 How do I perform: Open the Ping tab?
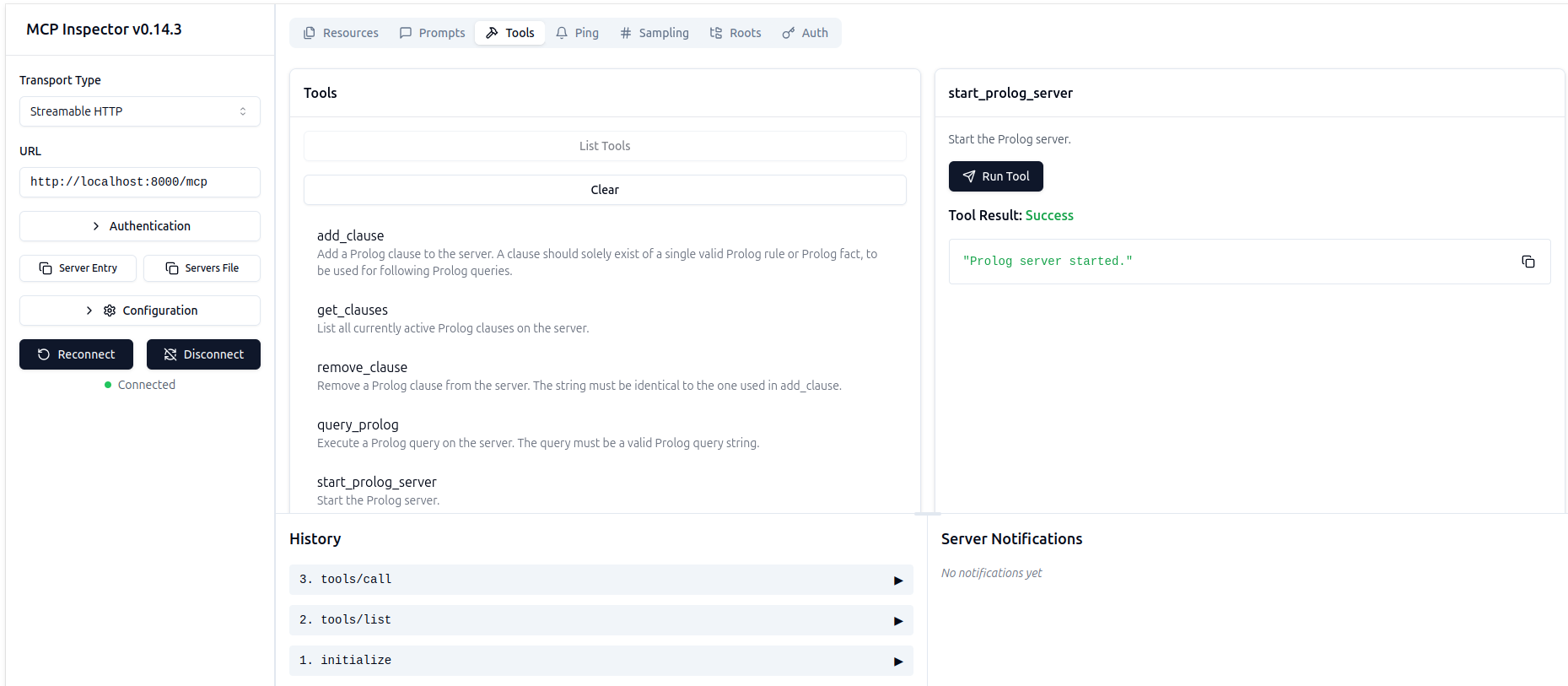pyautogui.click(x=578, y=33)
